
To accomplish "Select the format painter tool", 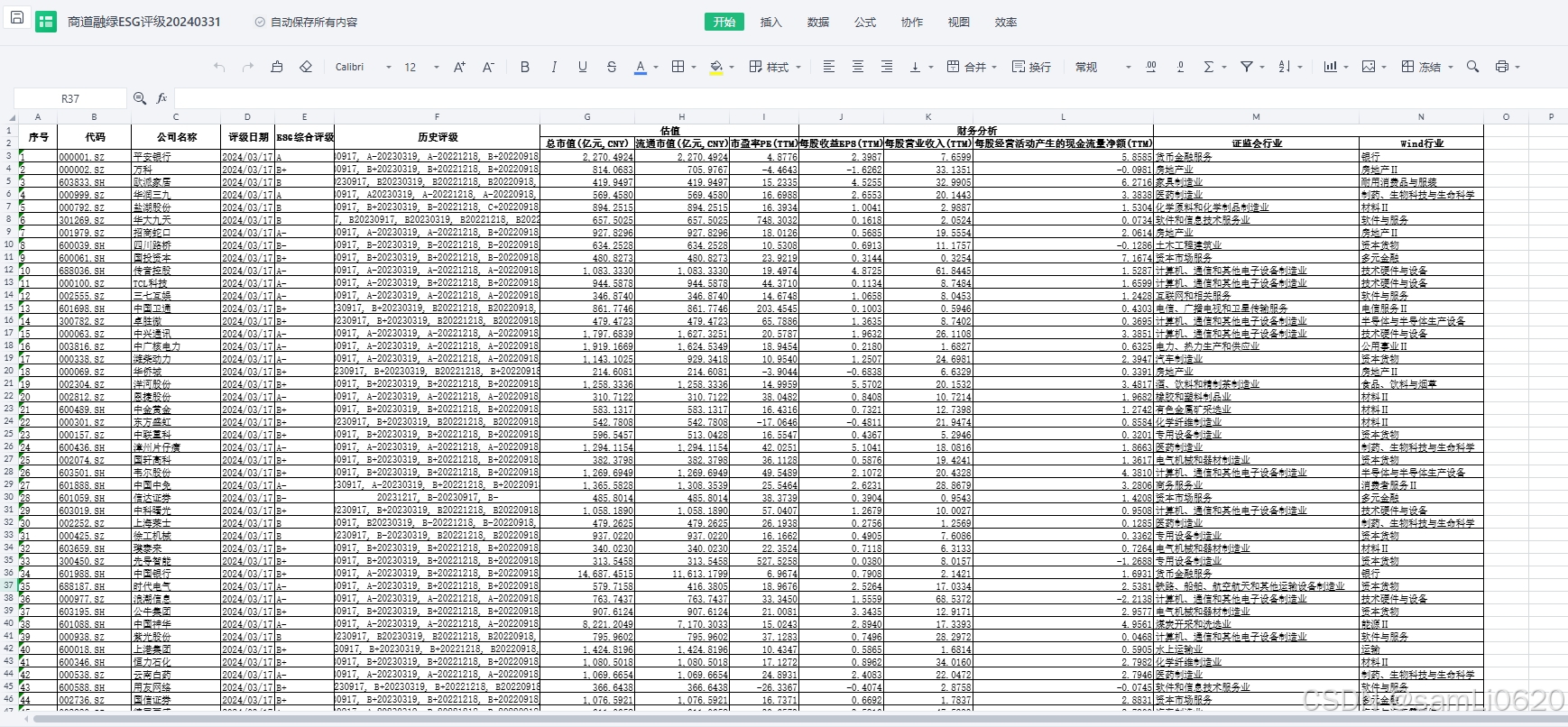I will (x=277, y=67).
